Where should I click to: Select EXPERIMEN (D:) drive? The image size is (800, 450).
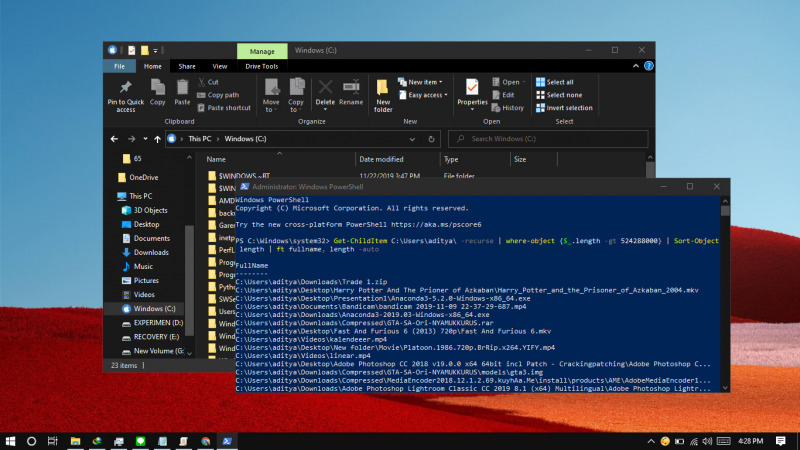click(x=153, y=323)
